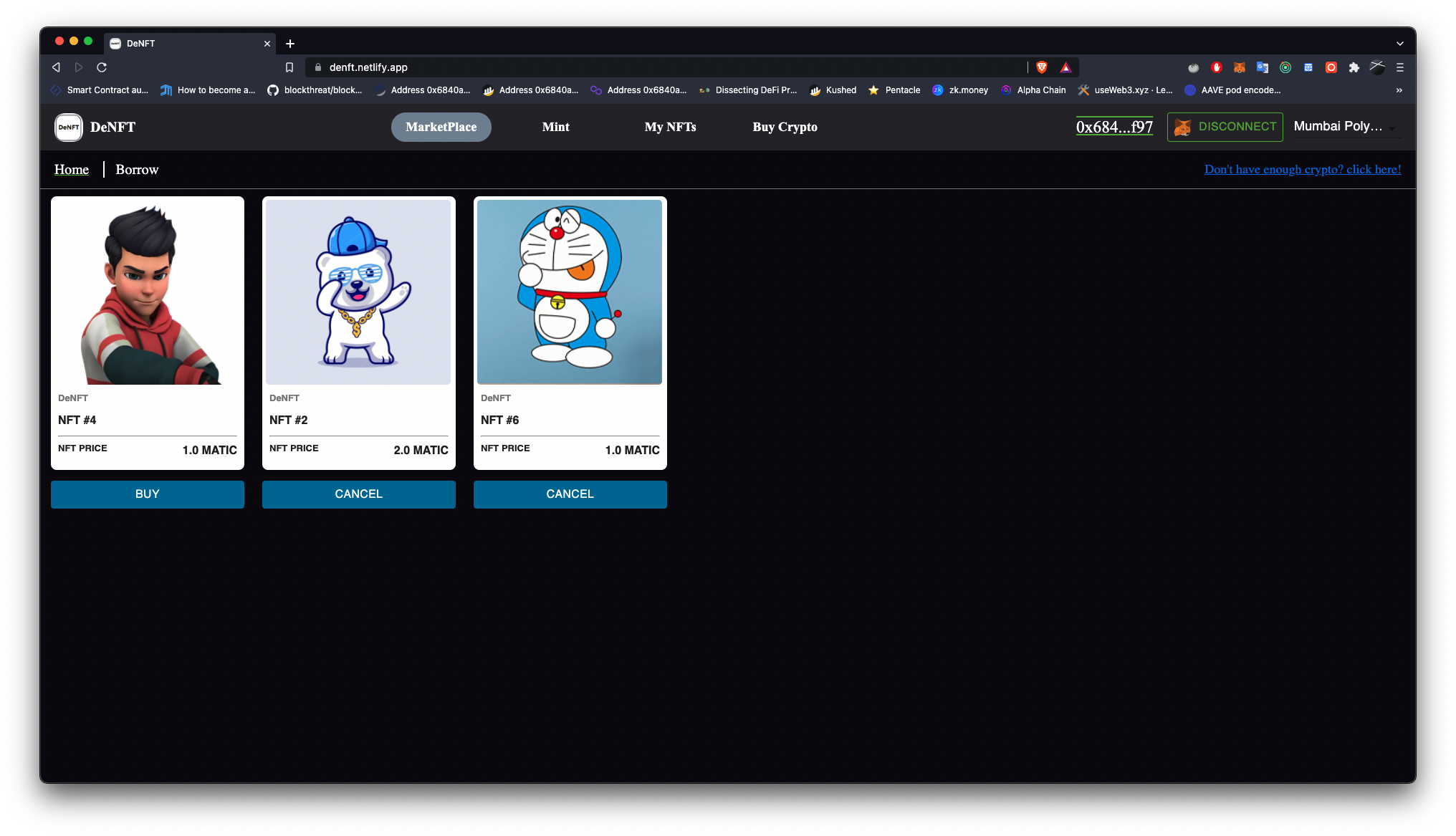Open the MetaMask fox browser extension
The image size is (1456, 836).
[1239, 67]
